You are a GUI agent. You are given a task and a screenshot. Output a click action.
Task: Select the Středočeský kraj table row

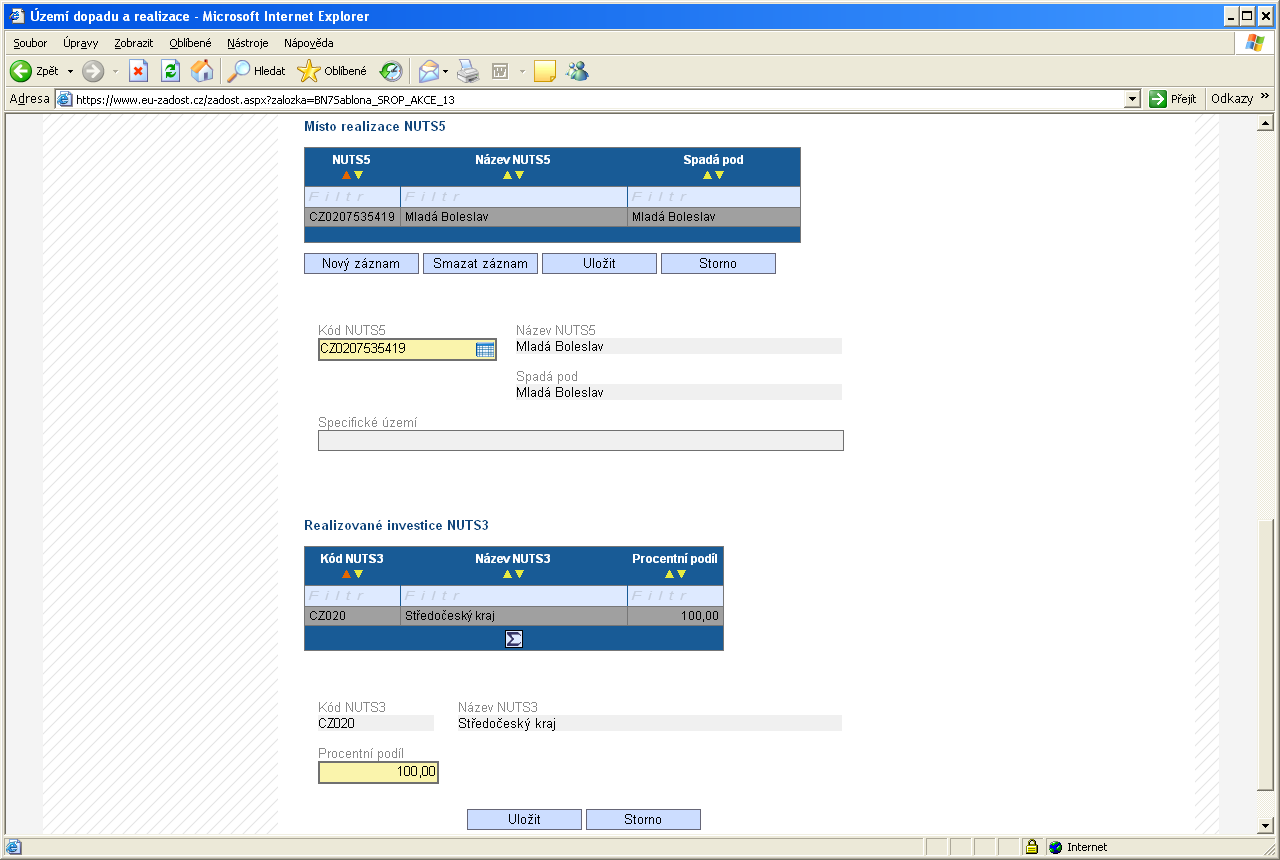point(514,616)
